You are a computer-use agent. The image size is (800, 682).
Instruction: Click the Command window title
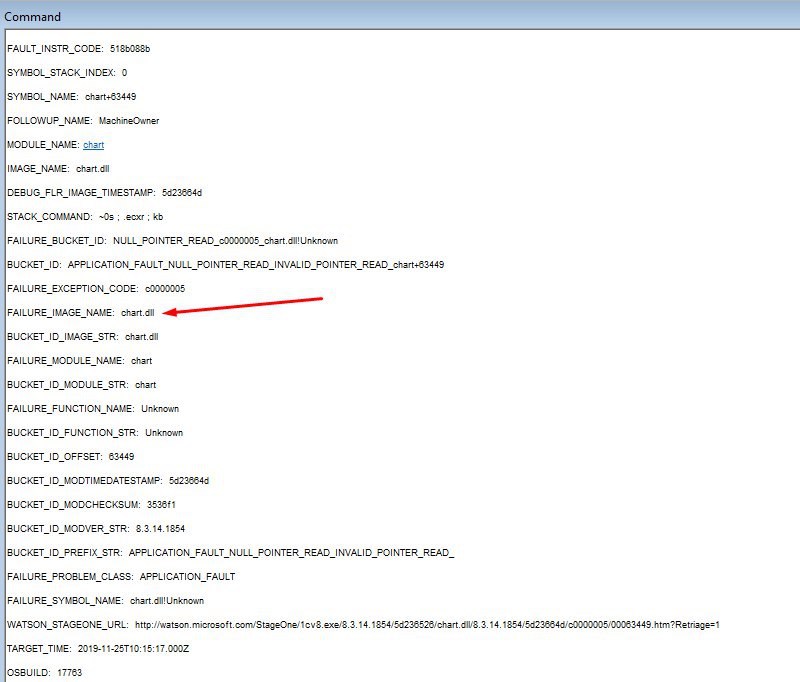click(x=33, y=17)
